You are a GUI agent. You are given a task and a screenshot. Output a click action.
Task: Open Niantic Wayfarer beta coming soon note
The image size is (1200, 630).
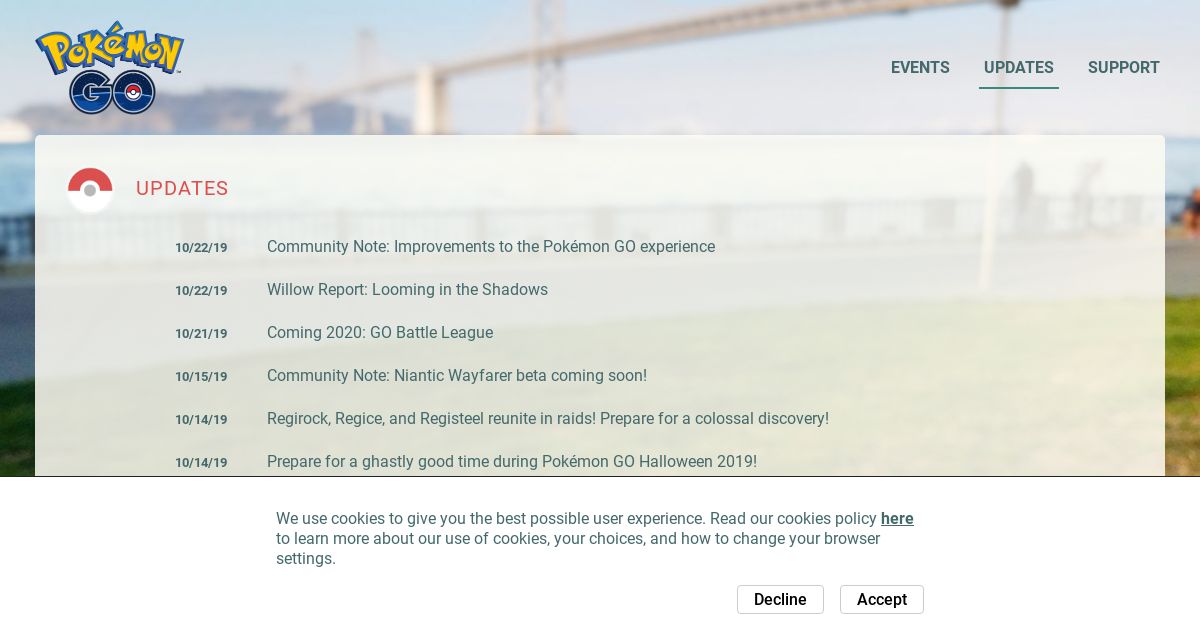(457, 376)
